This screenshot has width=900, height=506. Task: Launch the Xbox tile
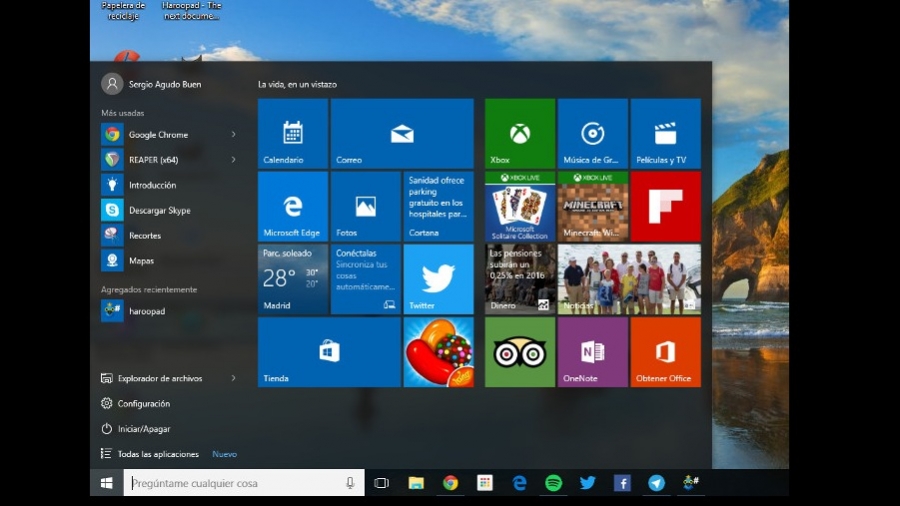519,133
